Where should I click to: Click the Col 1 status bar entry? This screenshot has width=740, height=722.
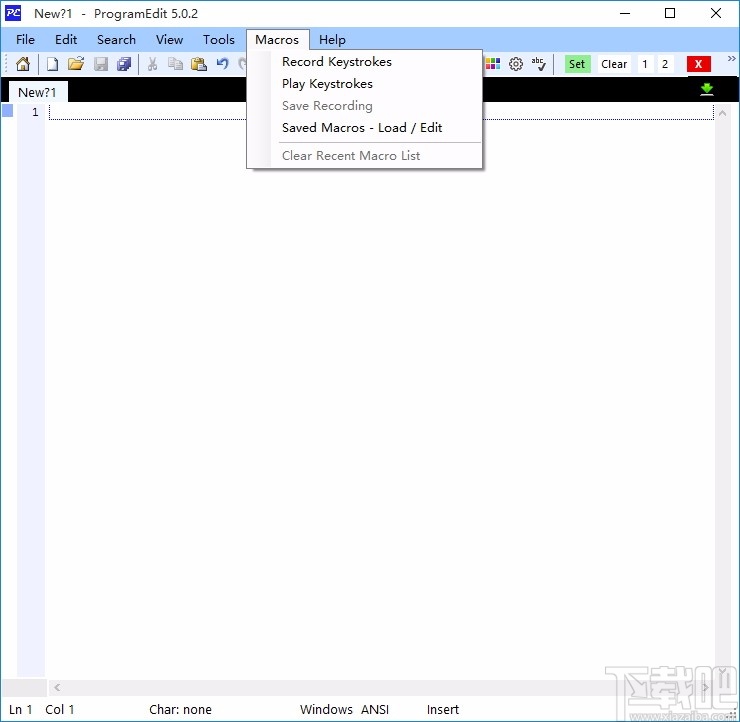click(59, 709)
